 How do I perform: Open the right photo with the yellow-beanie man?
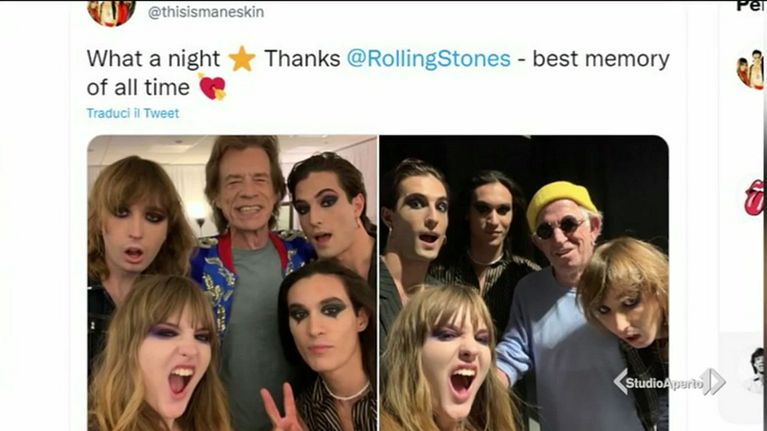pyautogui.click(x=524, y=283)
